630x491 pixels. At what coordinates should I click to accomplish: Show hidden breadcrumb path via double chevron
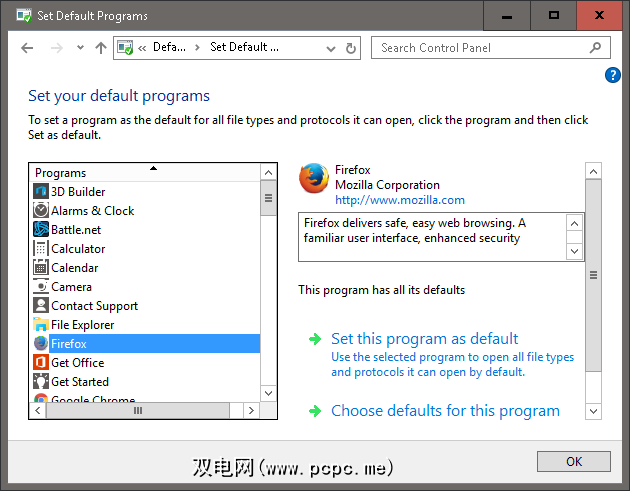point(142,48)
